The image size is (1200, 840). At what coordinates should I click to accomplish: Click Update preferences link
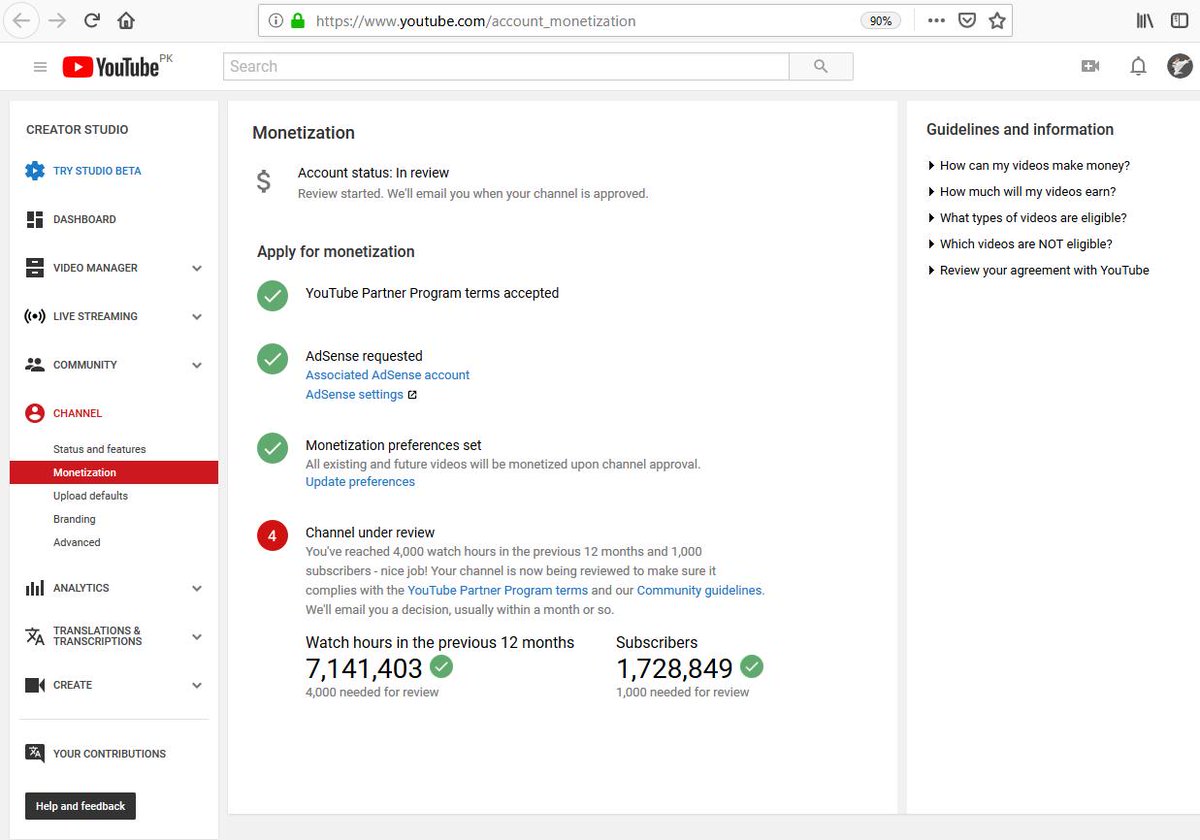360,482
